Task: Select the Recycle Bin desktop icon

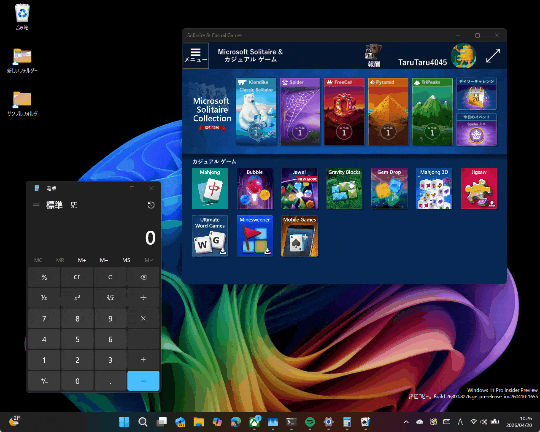Action: (22, 17)
